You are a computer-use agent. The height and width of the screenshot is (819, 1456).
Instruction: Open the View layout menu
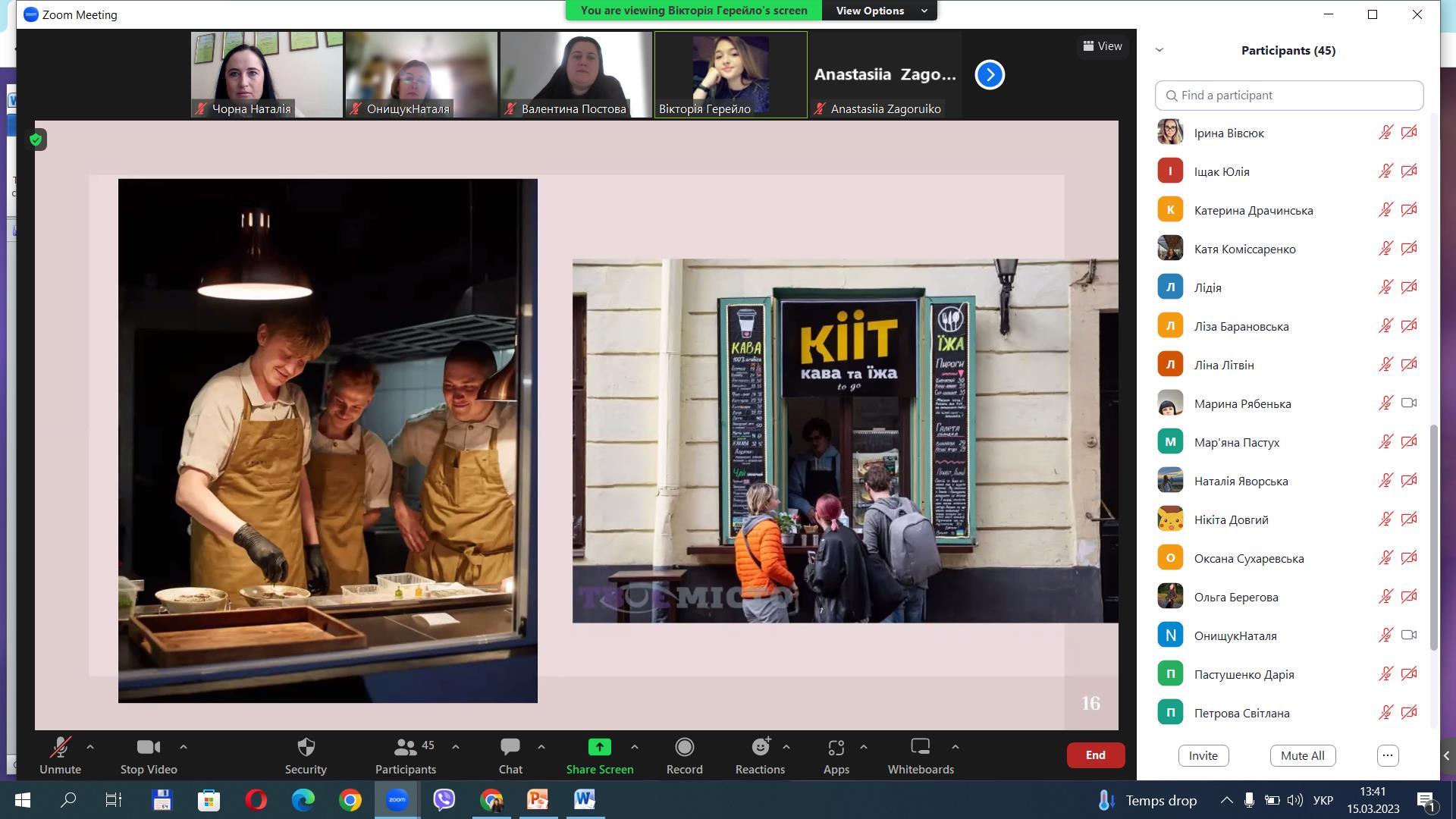(1102, 46)
